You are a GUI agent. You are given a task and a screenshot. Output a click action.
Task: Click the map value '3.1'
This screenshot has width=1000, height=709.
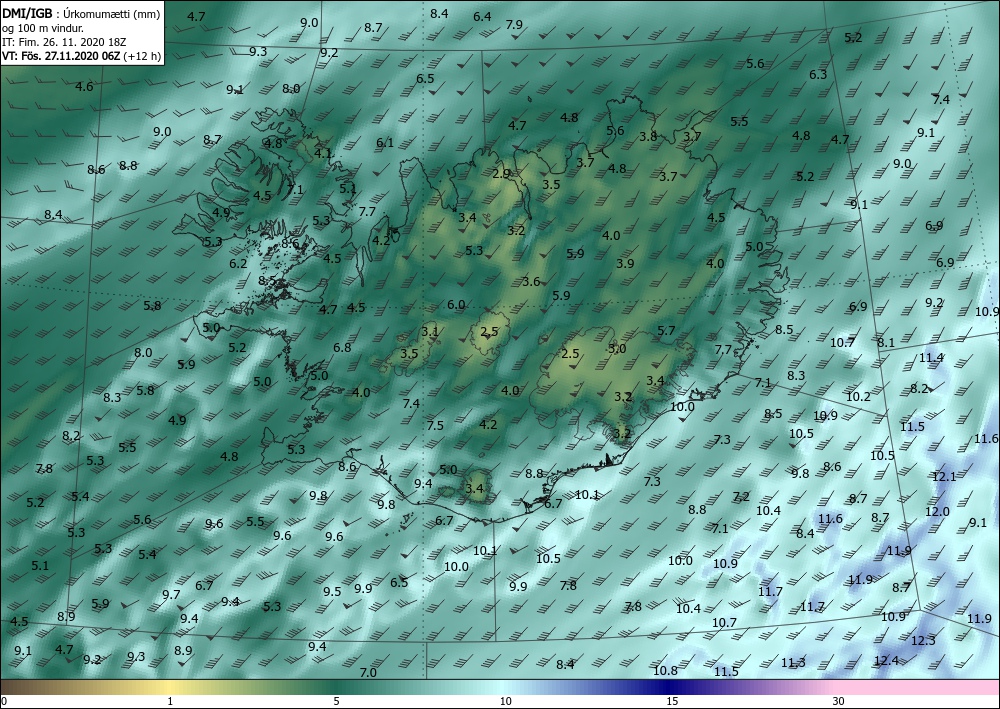click(430, 332)
